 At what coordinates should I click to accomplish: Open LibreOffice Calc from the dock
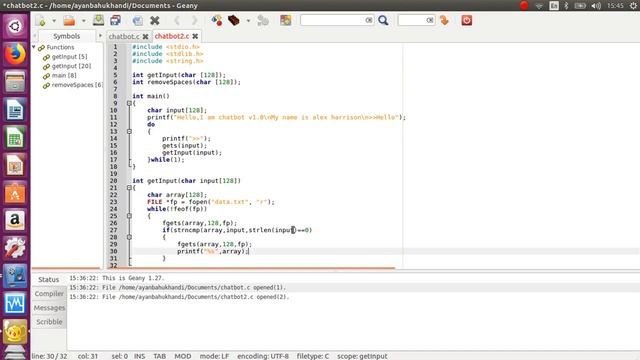click(15, 137)
